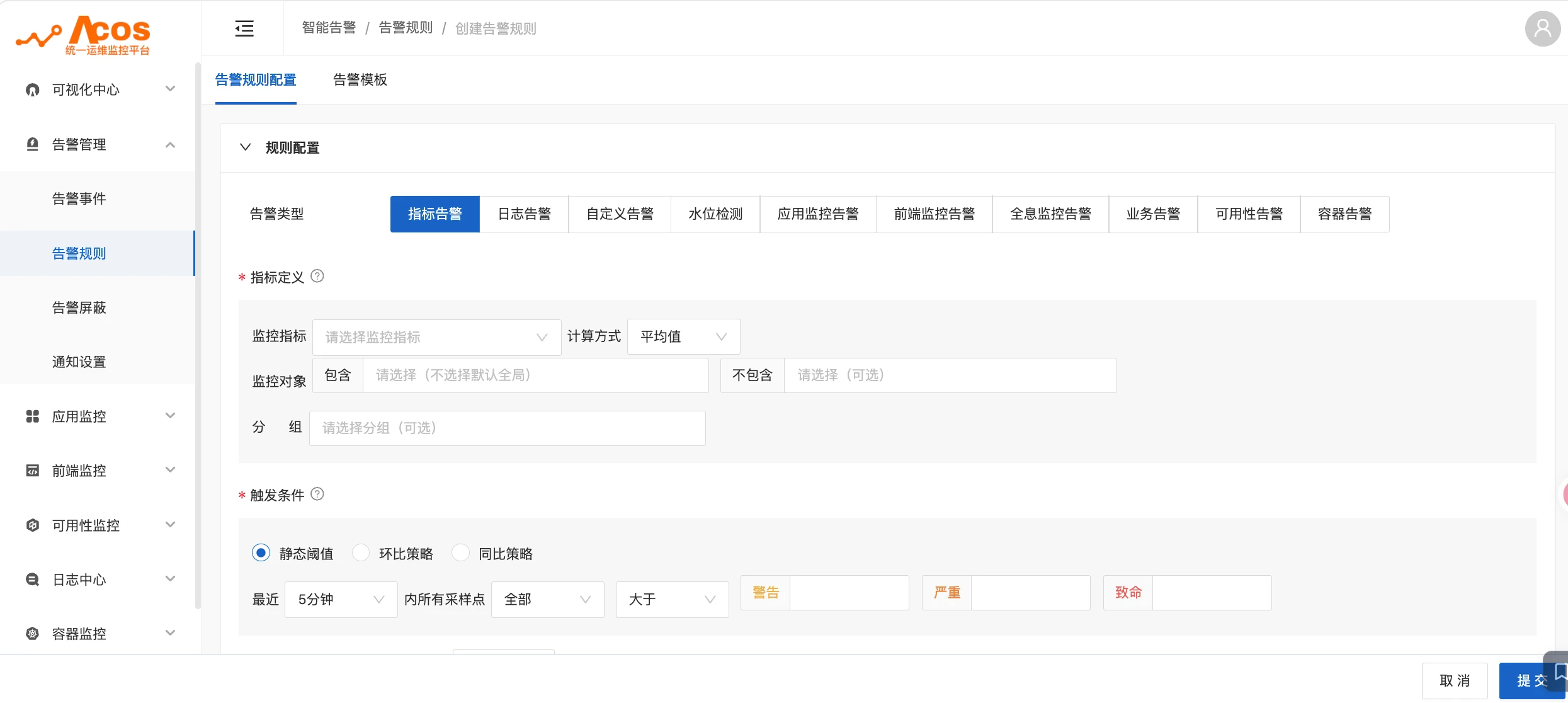Select the 水位检测 alert type
The image size is (1568, 703).
(715, 214)
